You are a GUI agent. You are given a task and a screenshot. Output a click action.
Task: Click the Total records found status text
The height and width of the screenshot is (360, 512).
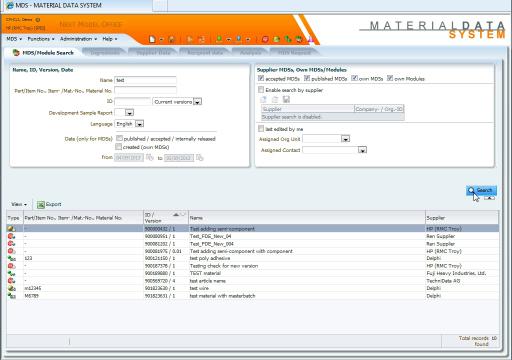tap(478, 341)
